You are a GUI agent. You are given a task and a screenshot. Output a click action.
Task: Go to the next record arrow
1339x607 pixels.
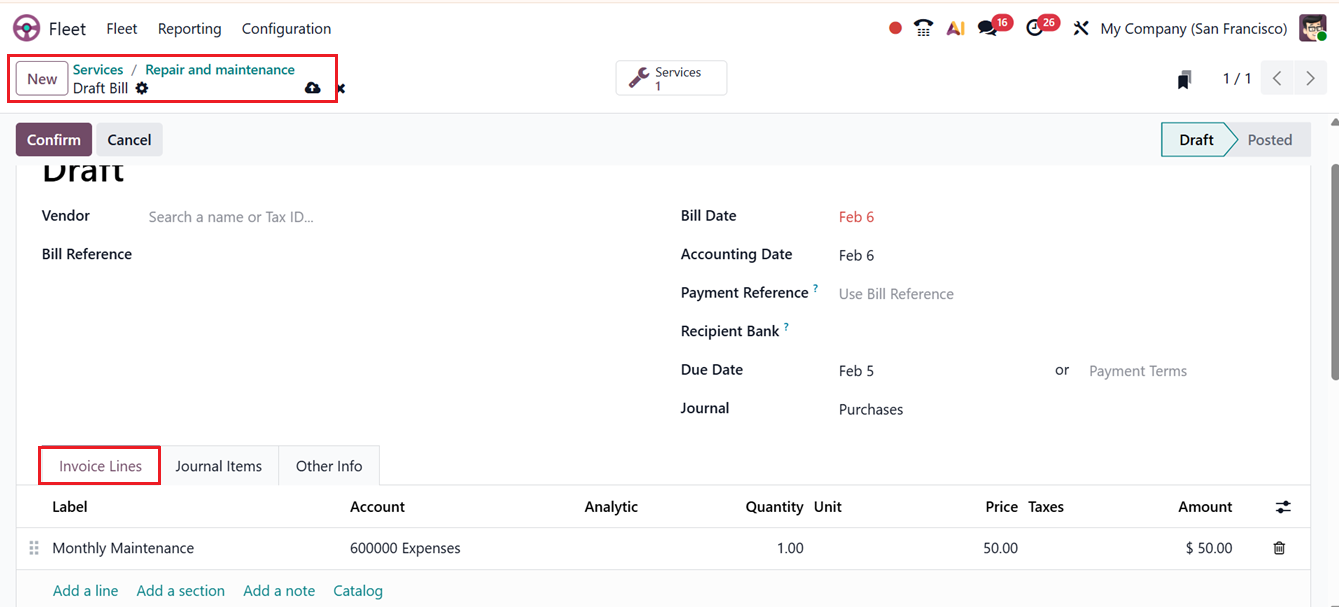pyautogui.click(x=1310, y=79)
